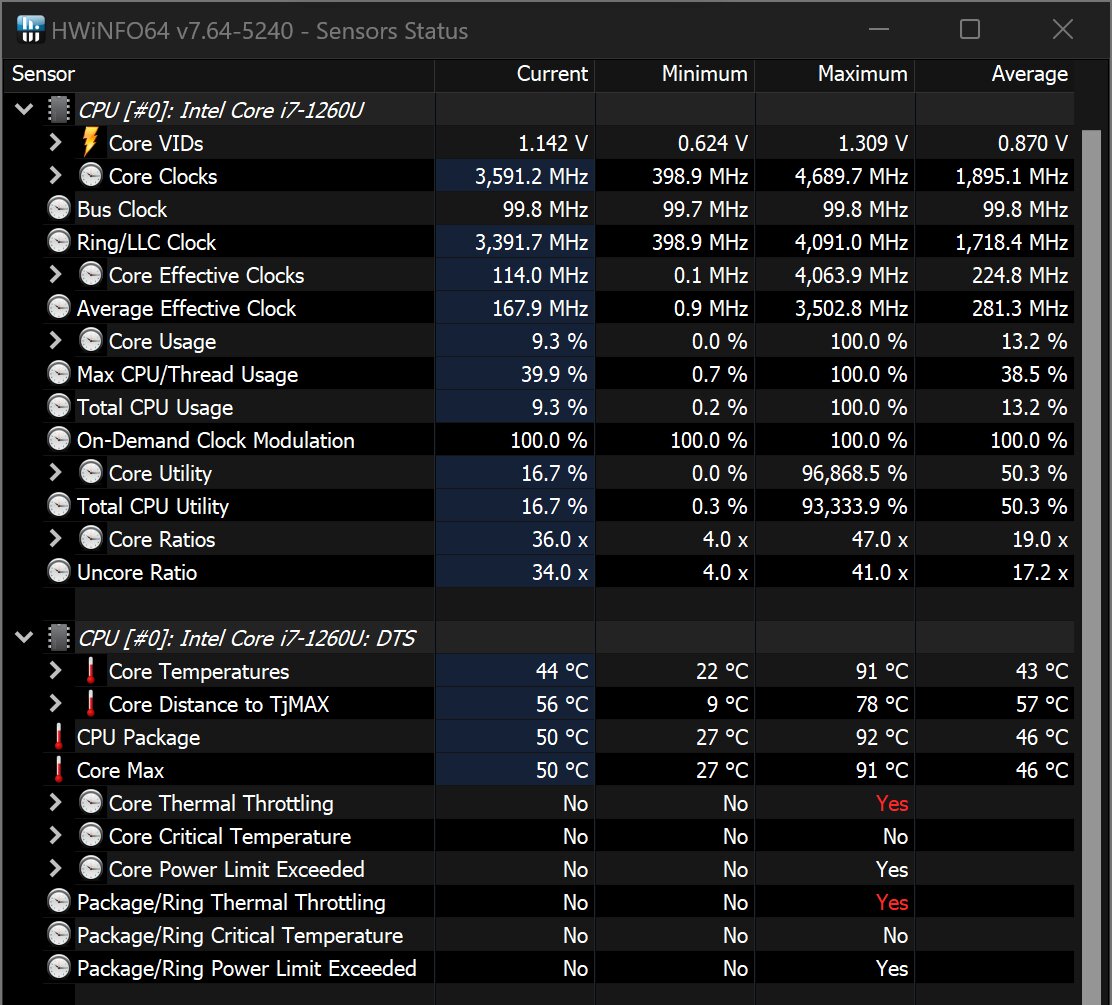
Task: Select the Uncore Ratio sensor label
Action: 137,572
